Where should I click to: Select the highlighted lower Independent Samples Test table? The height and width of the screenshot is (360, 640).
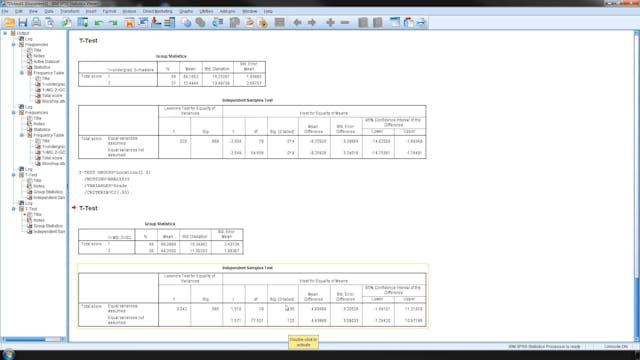coord(252,296)
